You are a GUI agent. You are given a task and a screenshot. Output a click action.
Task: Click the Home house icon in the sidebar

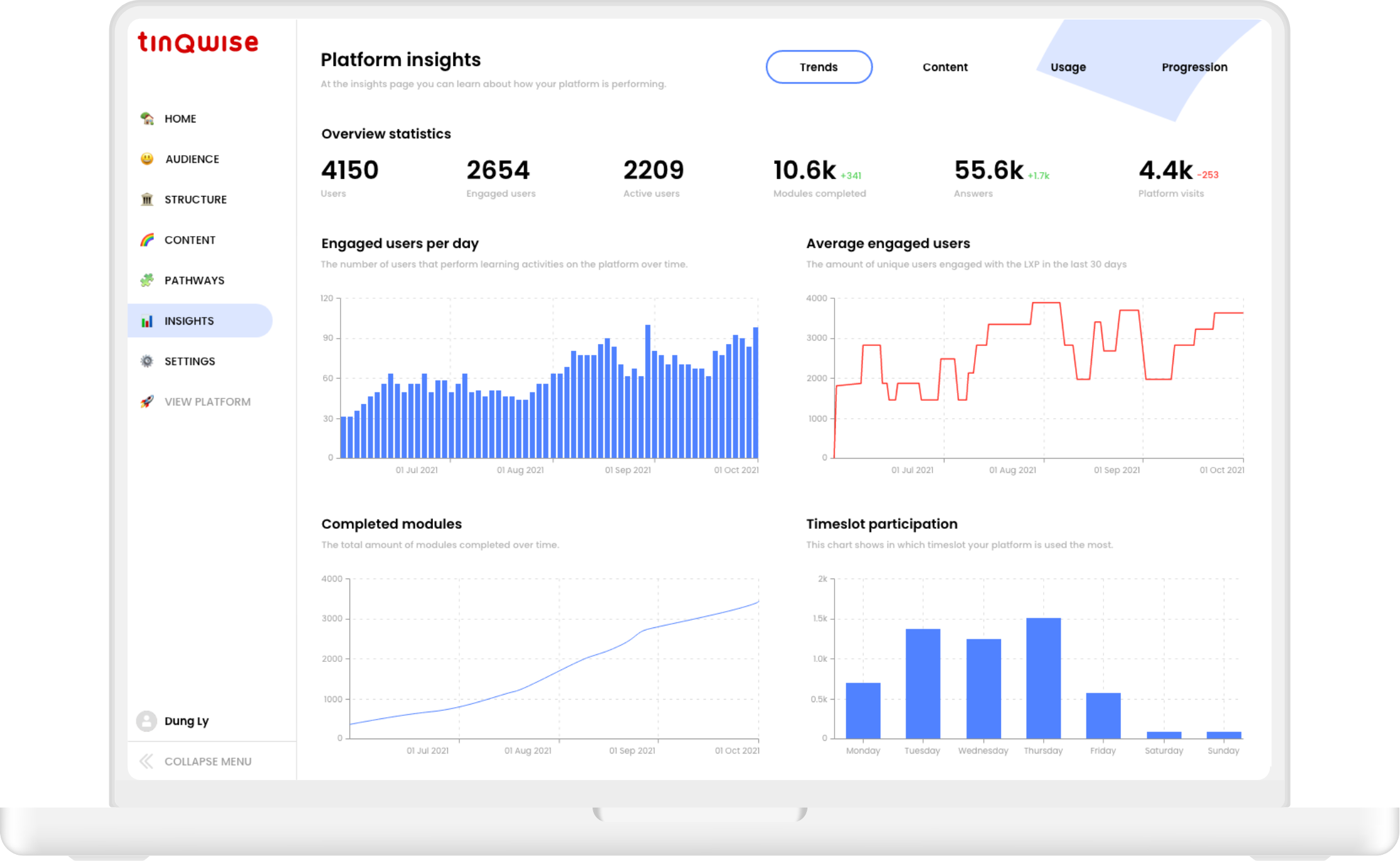click(147, 119)
